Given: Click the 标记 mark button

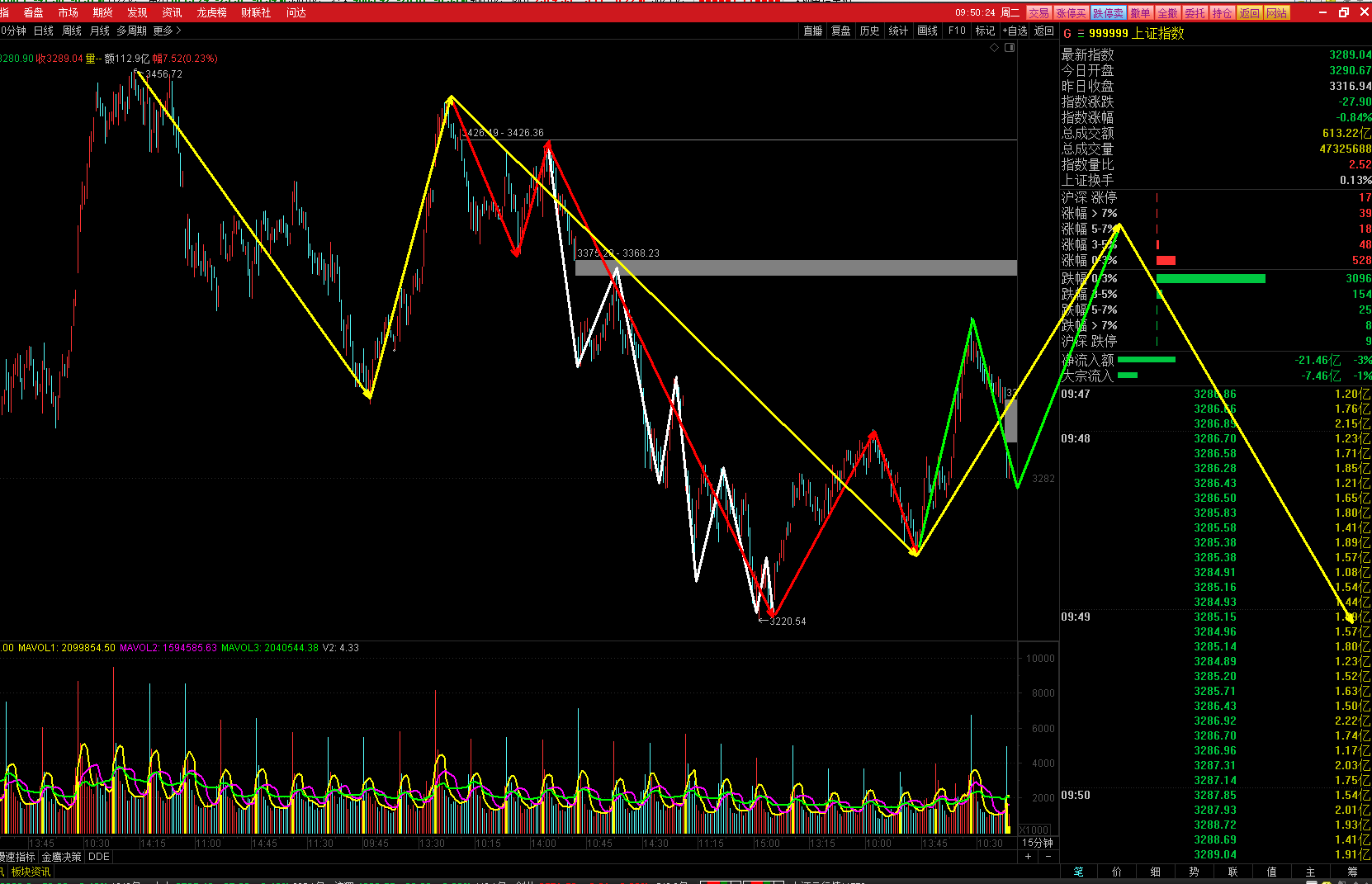Looking at the screenshot, I should click(x=985, y=31).
